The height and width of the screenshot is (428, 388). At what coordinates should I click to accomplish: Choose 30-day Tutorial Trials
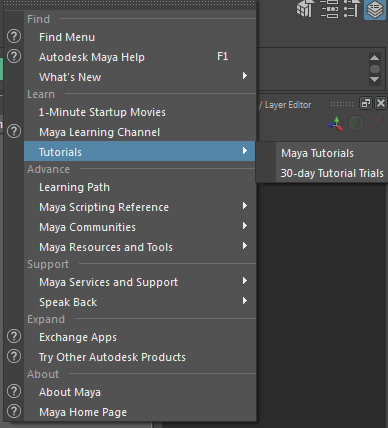pyautogui.click(x=332, y=173)
